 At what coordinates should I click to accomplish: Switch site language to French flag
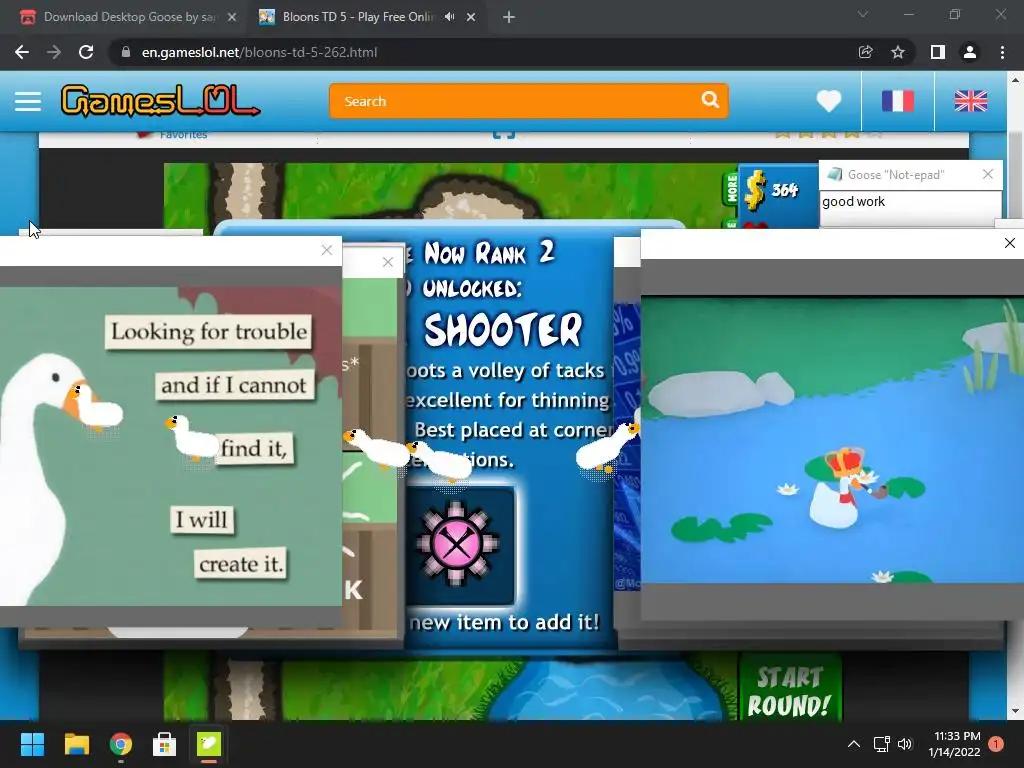[x=897, y=101]
